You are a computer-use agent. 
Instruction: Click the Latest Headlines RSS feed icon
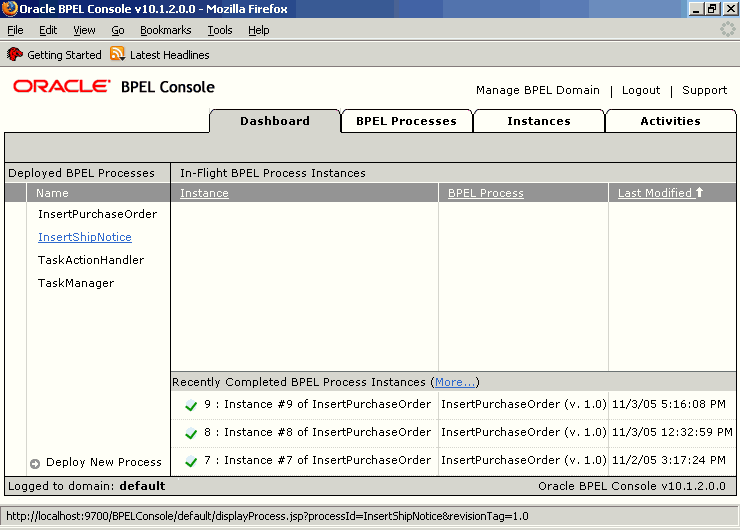[x=118, y=54]
